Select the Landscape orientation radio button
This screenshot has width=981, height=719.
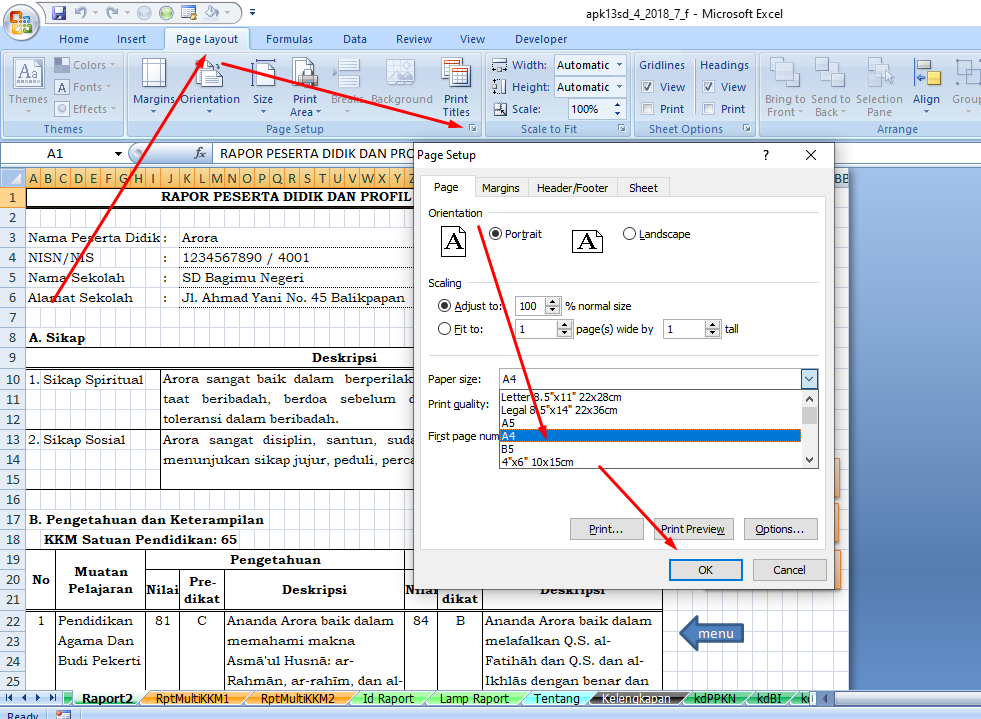click(x=630, y=233)
